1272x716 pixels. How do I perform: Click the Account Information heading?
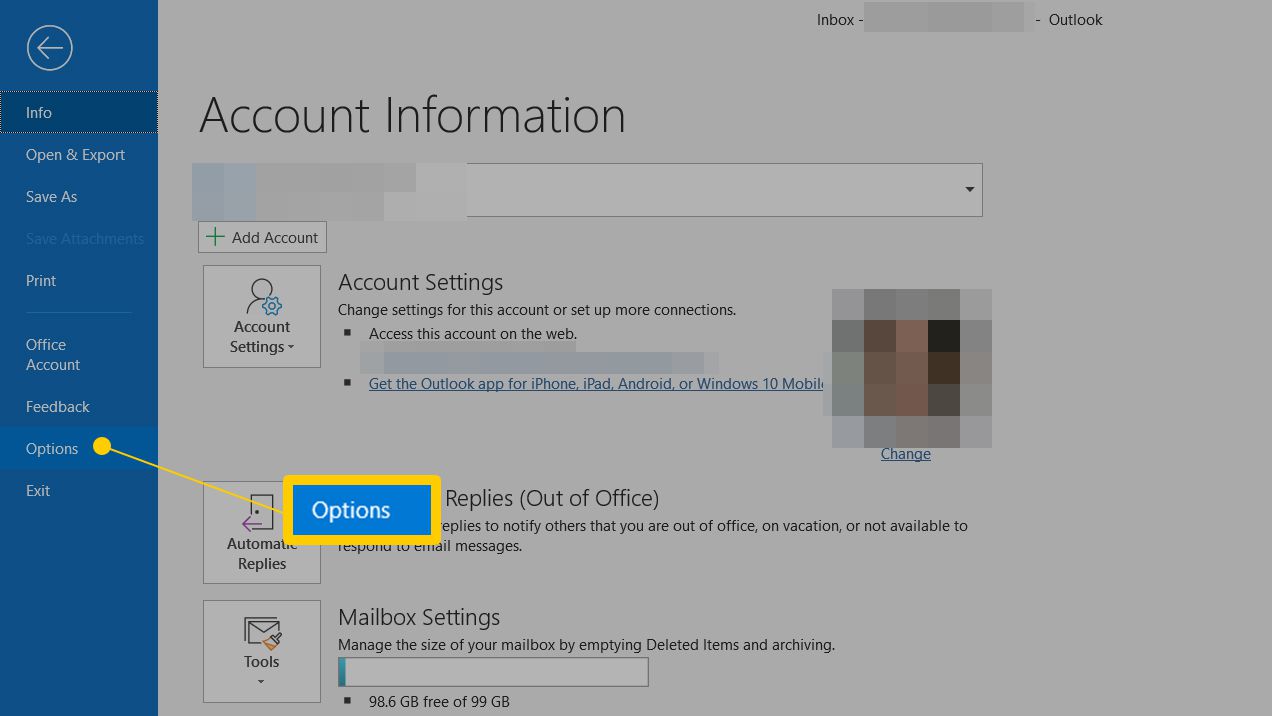[x=412, y=115]
